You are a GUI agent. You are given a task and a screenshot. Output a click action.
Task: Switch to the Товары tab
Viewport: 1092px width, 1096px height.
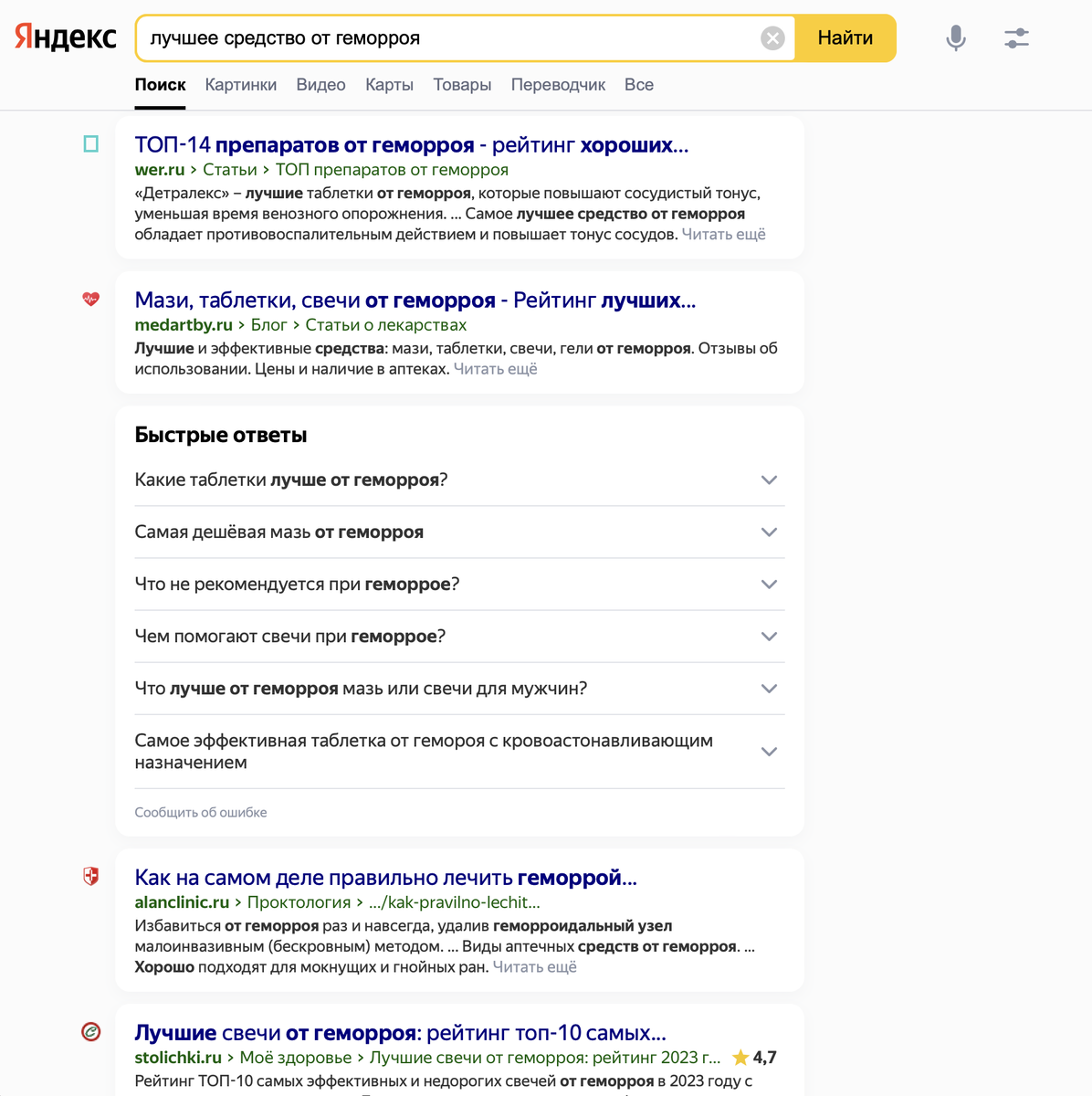click(462, 85)
